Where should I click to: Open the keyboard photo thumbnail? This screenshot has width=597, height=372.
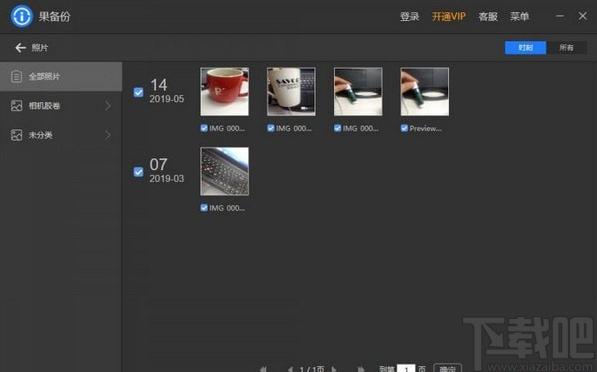225,171
